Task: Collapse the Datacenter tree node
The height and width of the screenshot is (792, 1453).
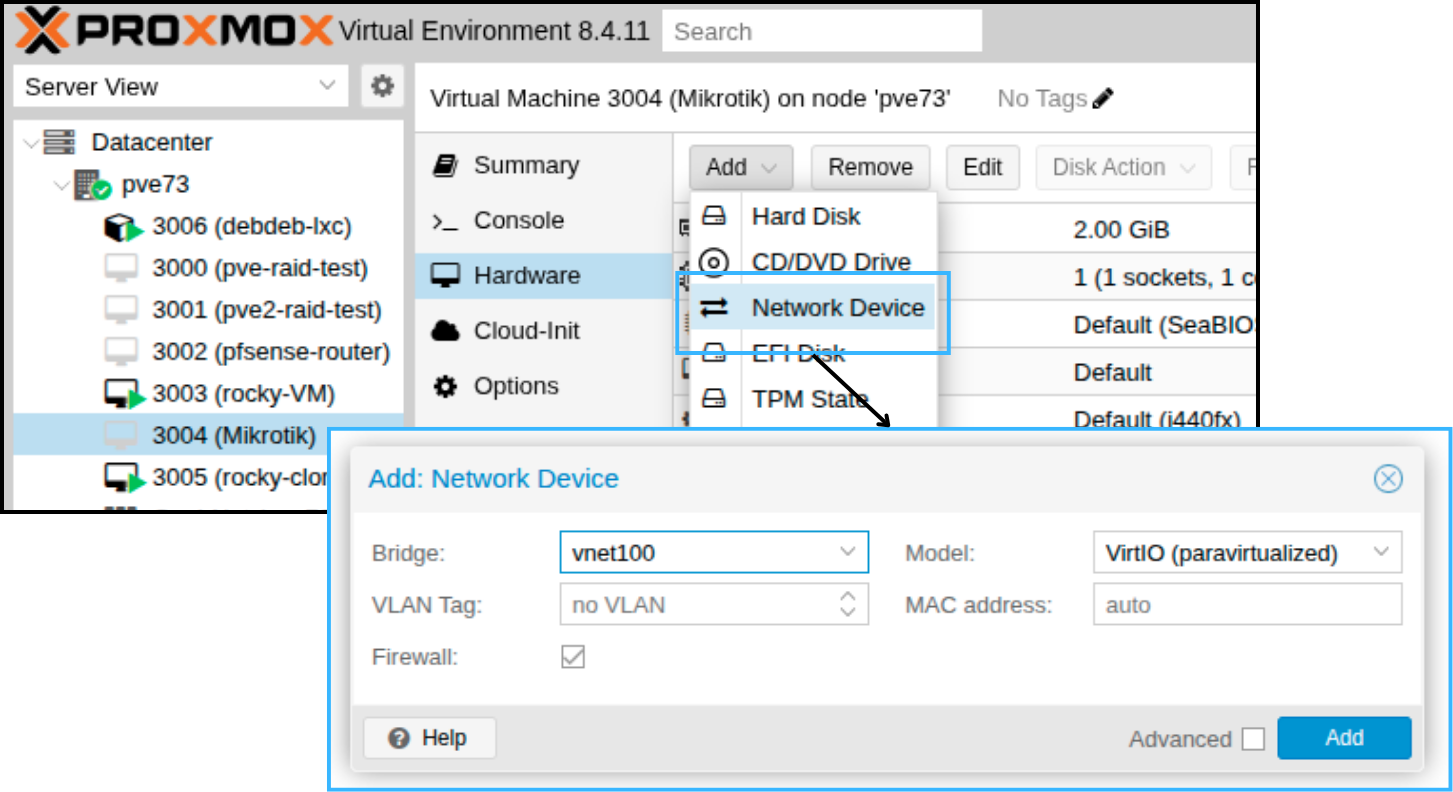Action: pyautogui.click(x=29, y=143)
